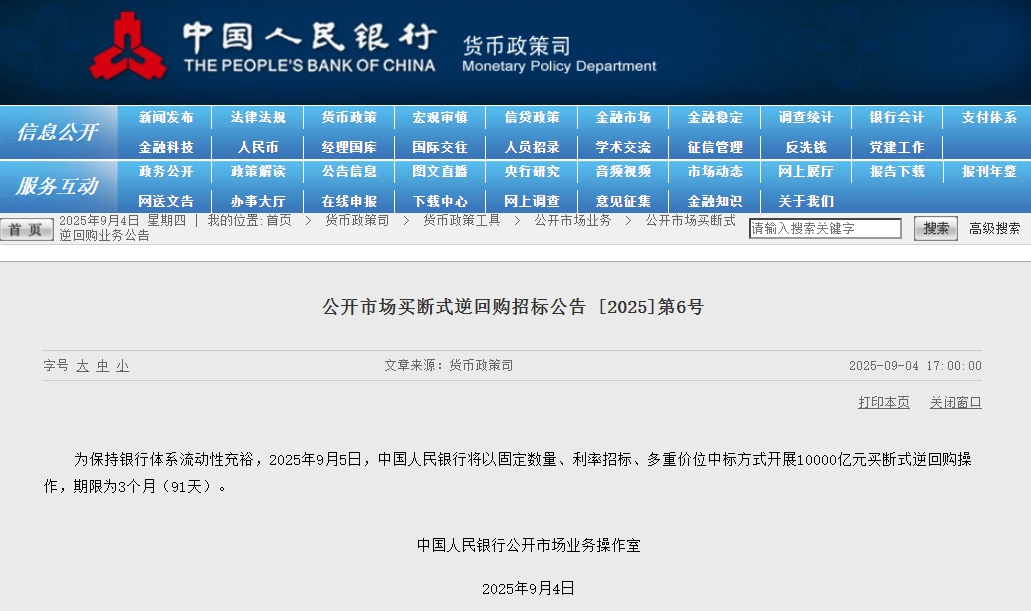1031x611 pixels.
Task: Follow breadcrumb link 公开市场业务
Action: click(x=573, y=220)
